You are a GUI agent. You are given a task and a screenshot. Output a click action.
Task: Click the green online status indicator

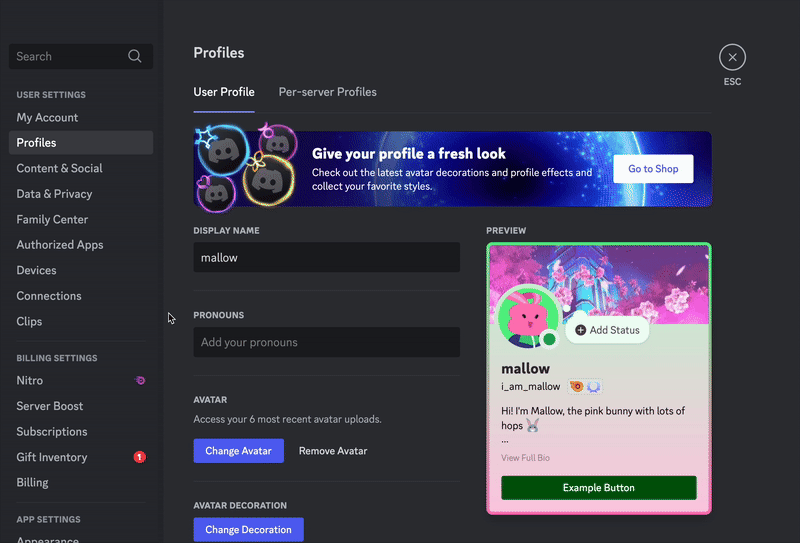click(549, 340)
